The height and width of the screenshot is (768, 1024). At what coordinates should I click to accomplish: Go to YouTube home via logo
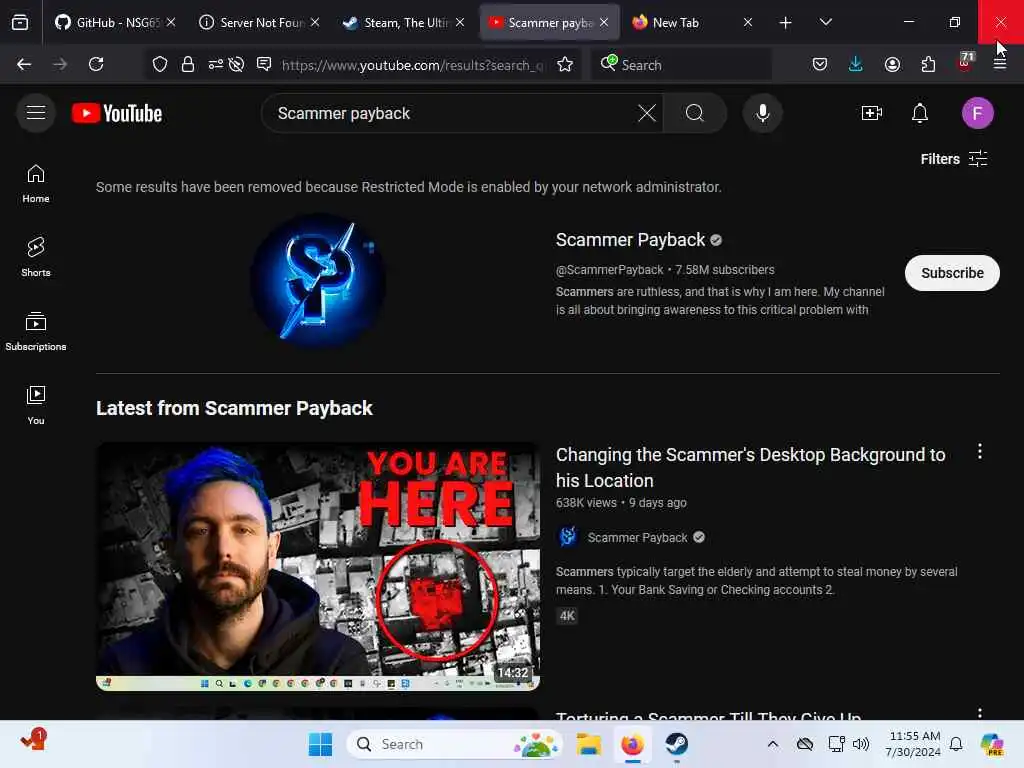tap(118, 113)
